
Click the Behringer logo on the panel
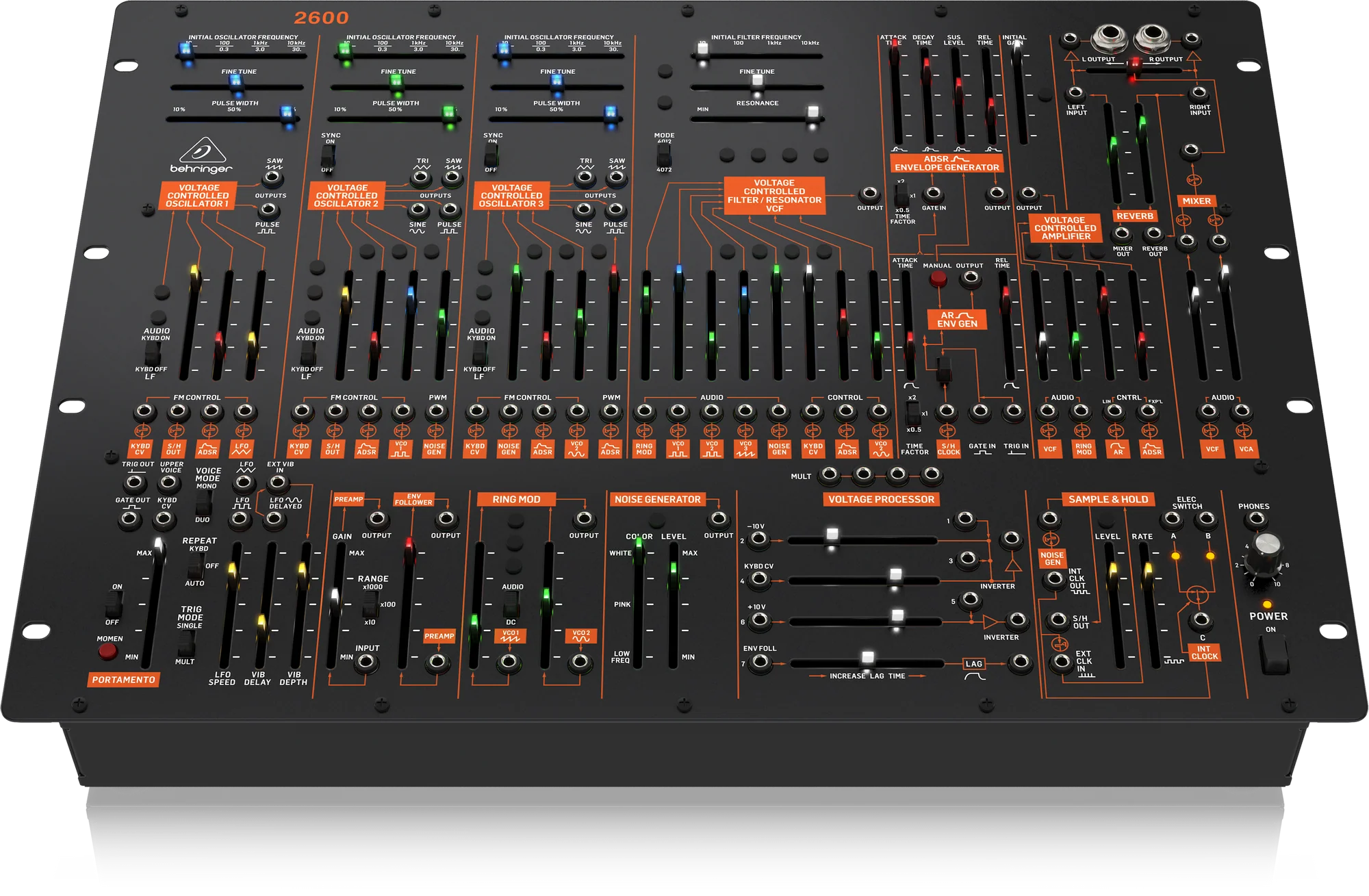[x=201, y=156]
